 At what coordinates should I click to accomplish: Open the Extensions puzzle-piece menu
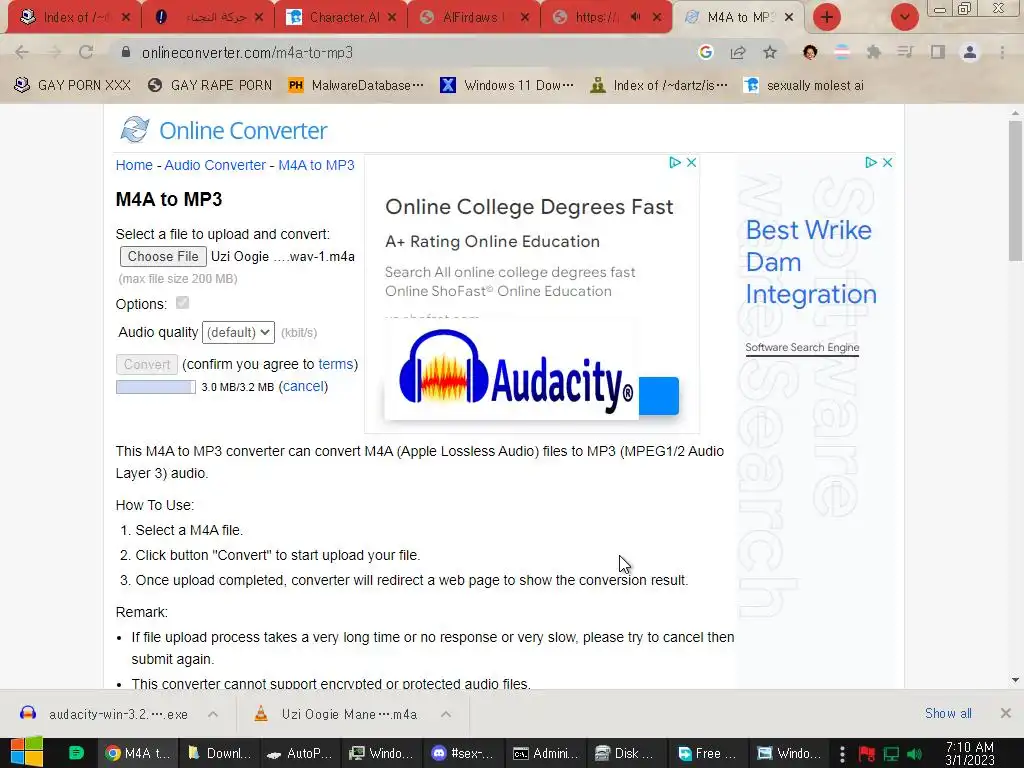873,52
